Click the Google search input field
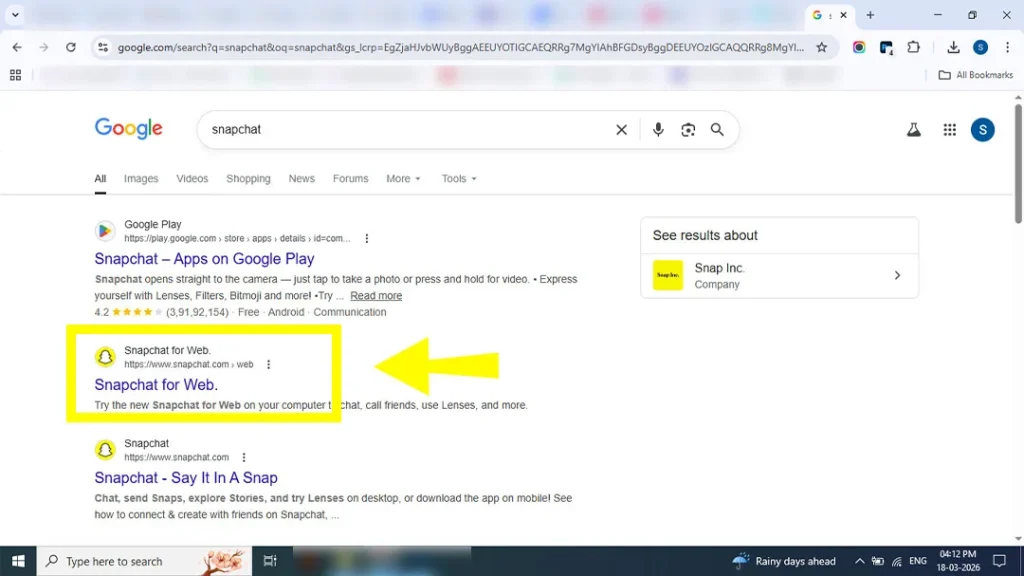This screenshot has width=1024, height=576. 400,130
